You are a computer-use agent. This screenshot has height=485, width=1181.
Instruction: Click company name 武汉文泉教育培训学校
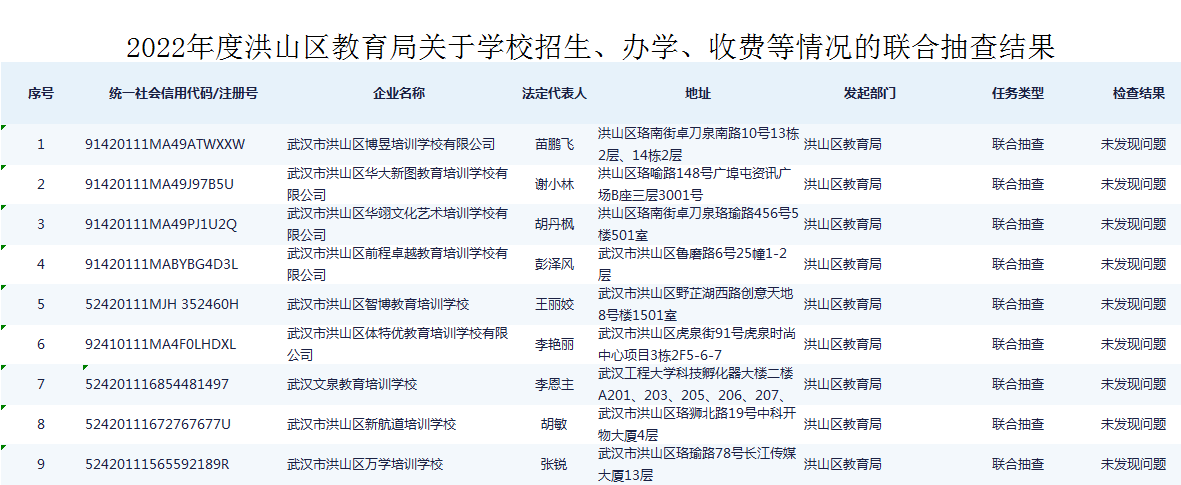click(x=352, y=384)
